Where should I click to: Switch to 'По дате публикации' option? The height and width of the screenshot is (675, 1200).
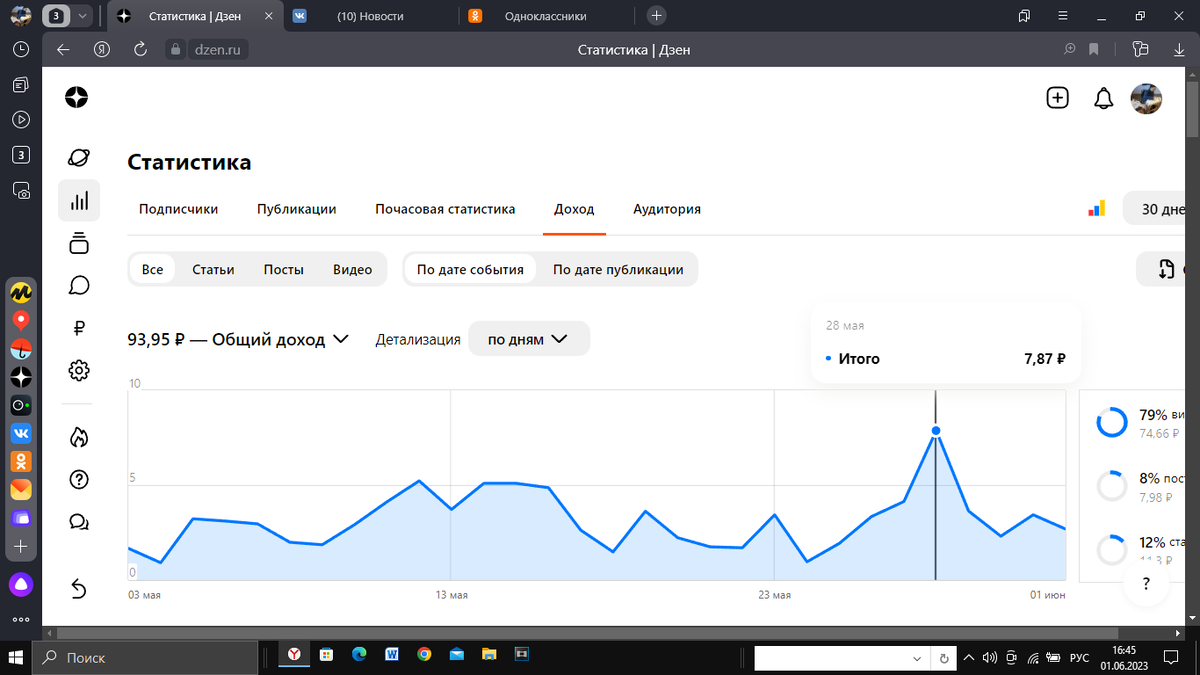pos(618,269)
